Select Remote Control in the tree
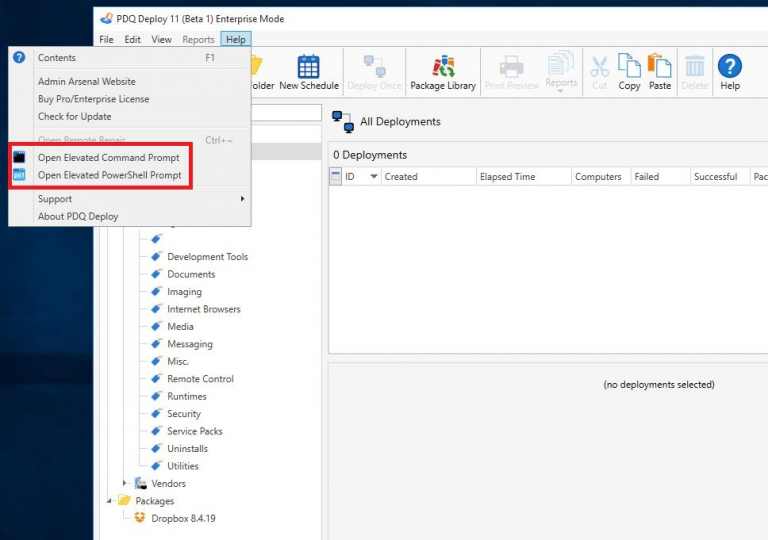 coord(200,379)
